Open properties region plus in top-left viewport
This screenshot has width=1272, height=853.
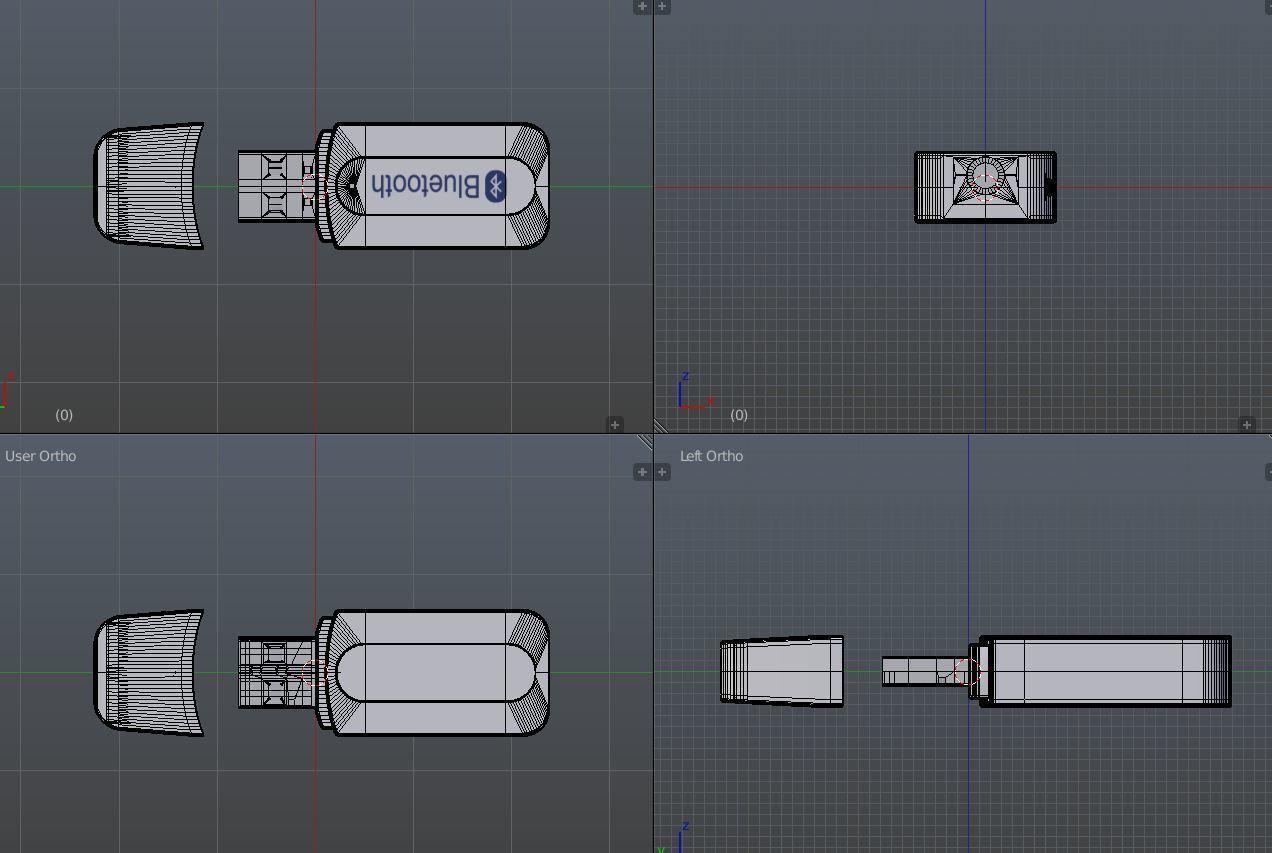642,7
